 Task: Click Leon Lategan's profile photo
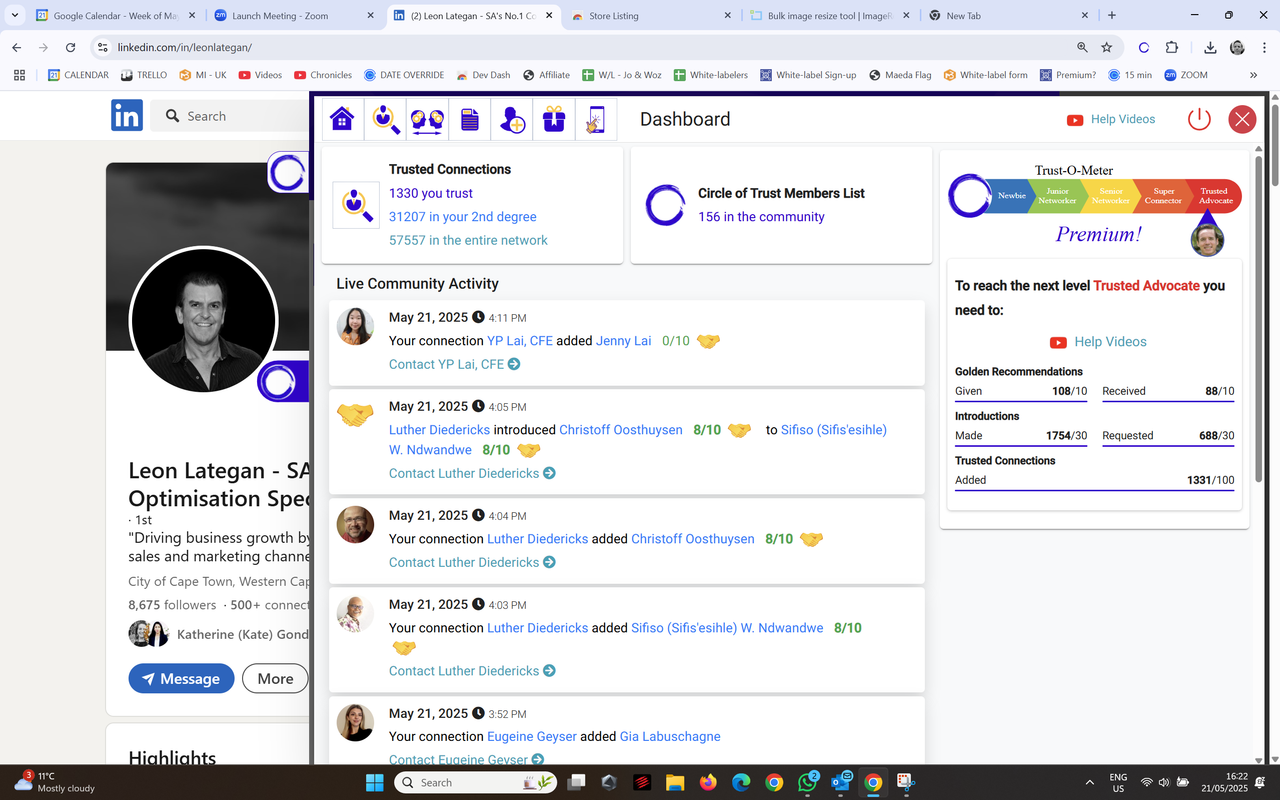tap(204, 320)
